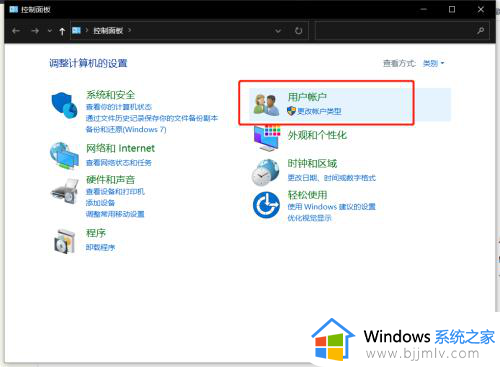
Task: Click 查看你的计算机状态 link
Action: coord(119,107)
